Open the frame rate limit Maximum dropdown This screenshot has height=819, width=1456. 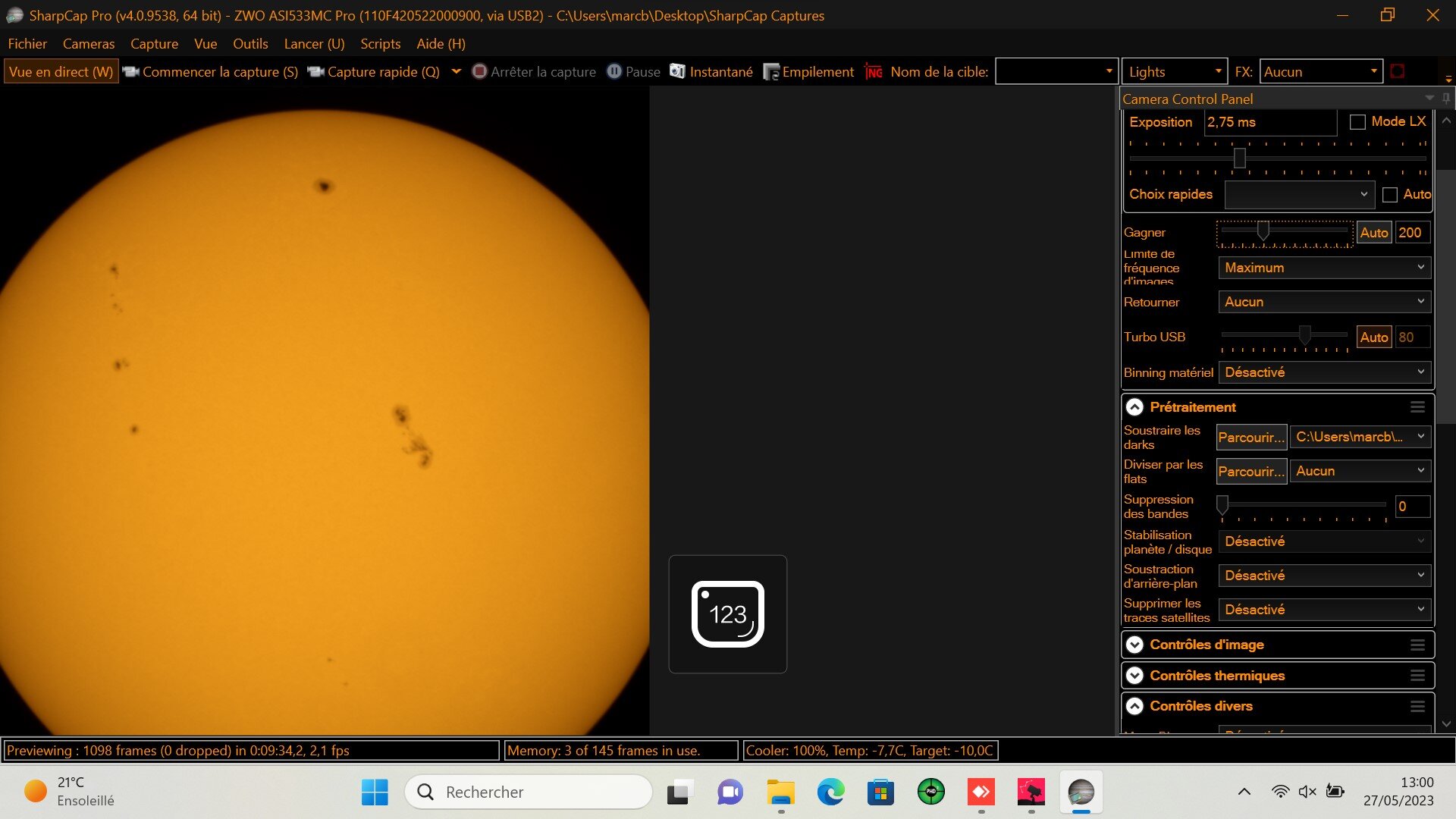(1324, 268)
